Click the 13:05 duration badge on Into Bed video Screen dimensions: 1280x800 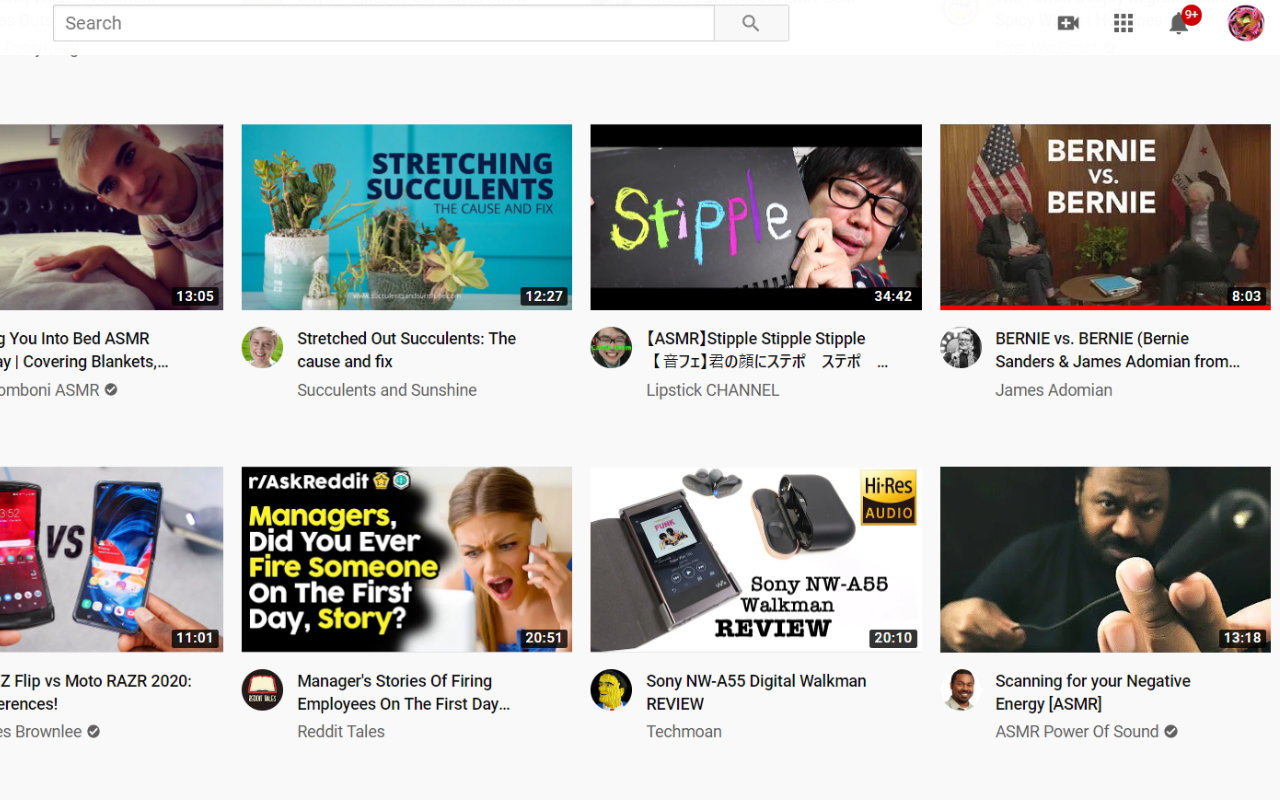click(195, 296)
